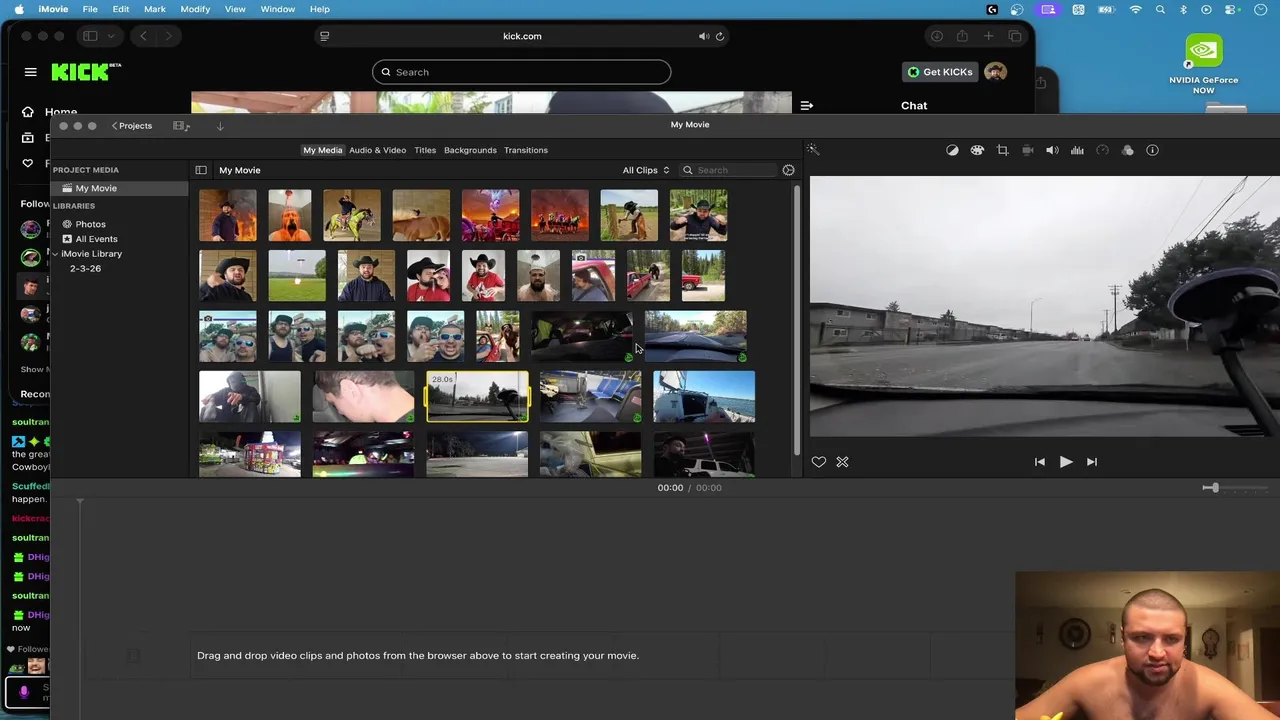Mark clip as favorite with heart

[819, 462]
